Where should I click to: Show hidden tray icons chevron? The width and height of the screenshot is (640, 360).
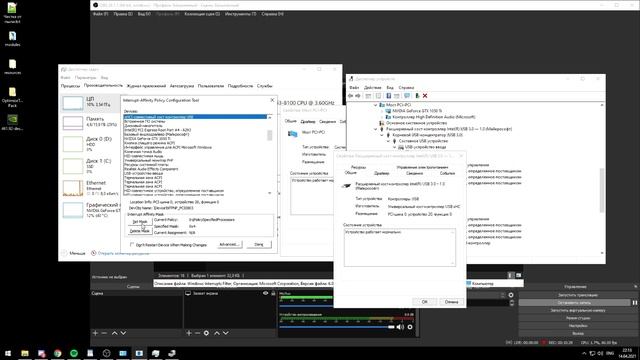click(584, 353)
